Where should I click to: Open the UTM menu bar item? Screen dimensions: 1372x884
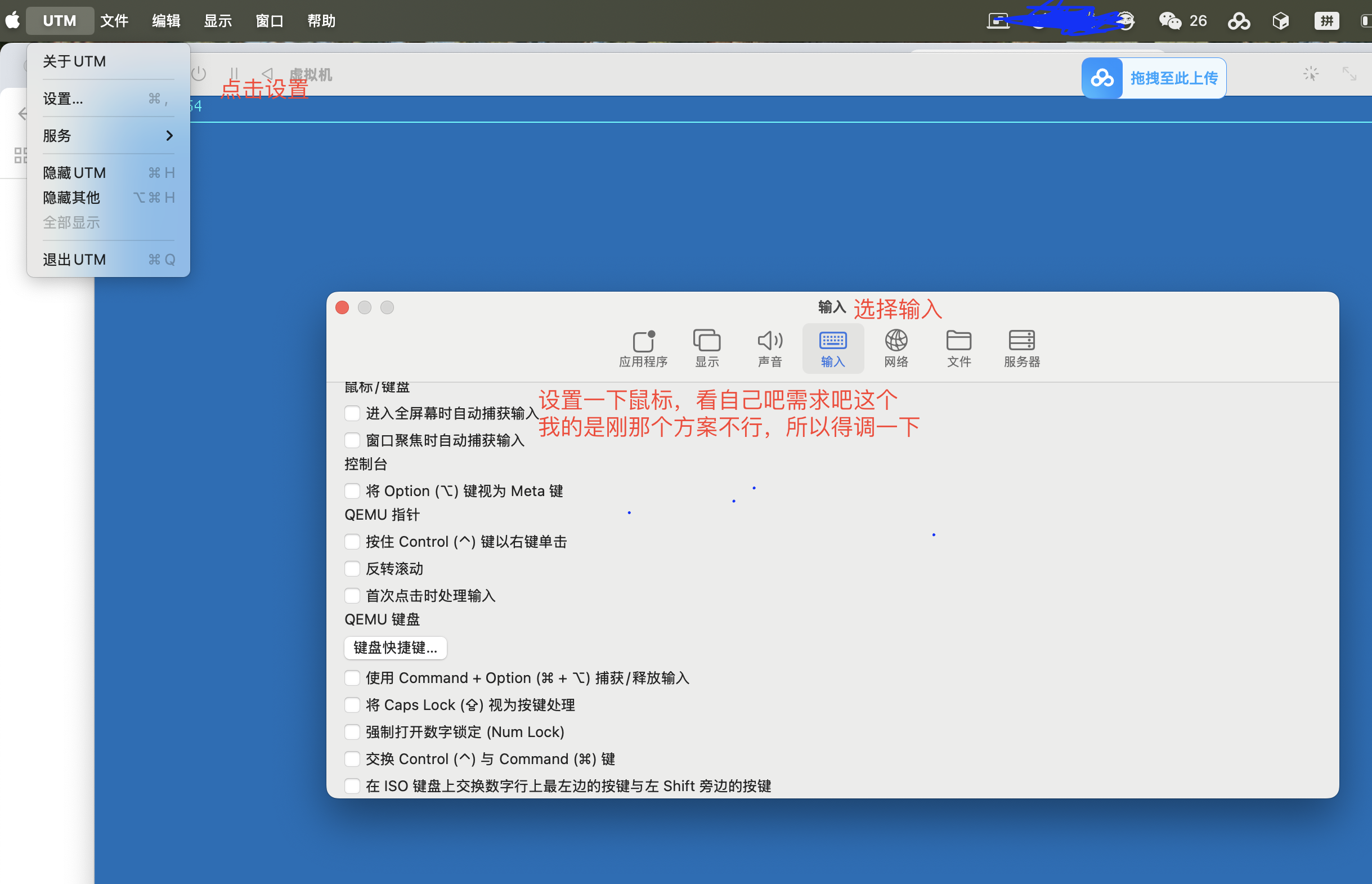(x=60, y=21)
